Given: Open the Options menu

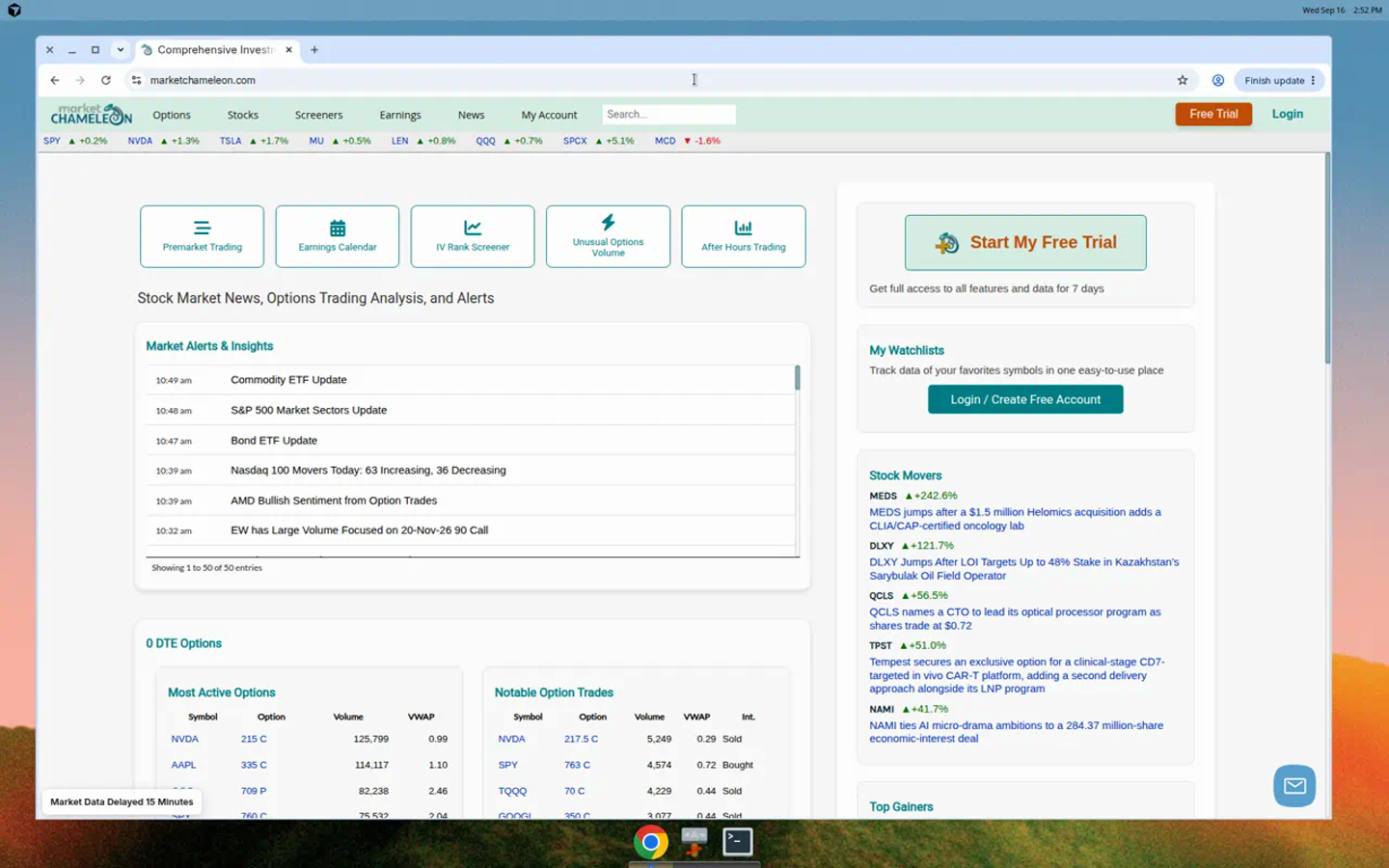Looking at the screenshot, I should (172, 115).
